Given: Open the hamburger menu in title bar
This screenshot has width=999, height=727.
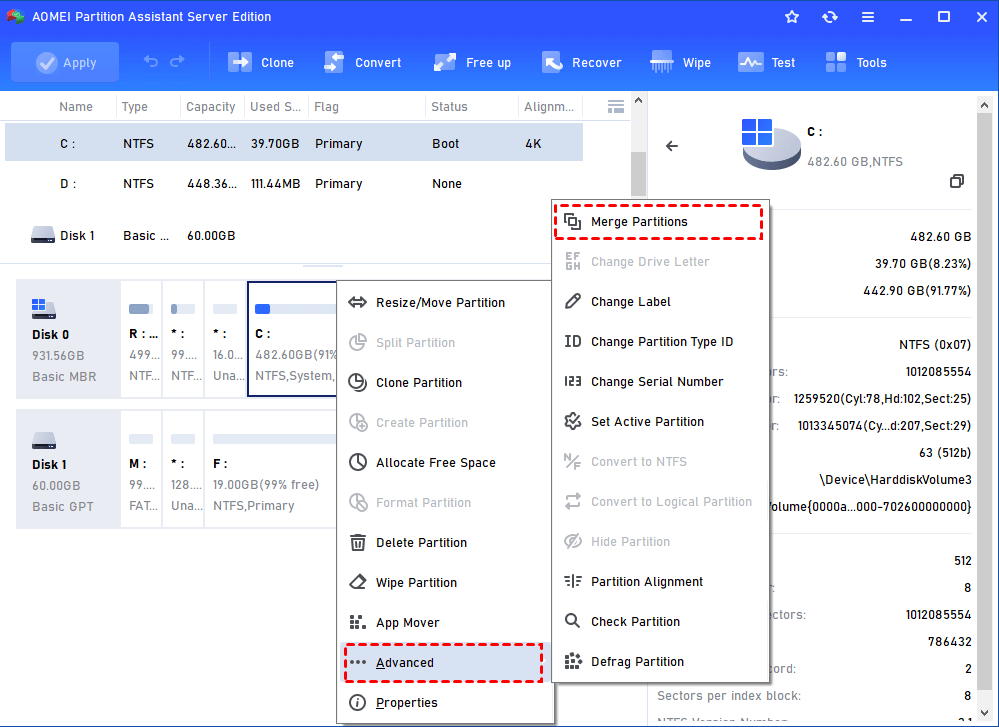Looking at the screenshot, I should 868,17.
